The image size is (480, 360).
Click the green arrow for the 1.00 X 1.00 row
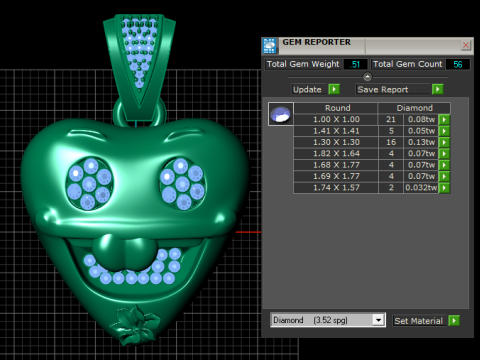click(x=444, y=120)
